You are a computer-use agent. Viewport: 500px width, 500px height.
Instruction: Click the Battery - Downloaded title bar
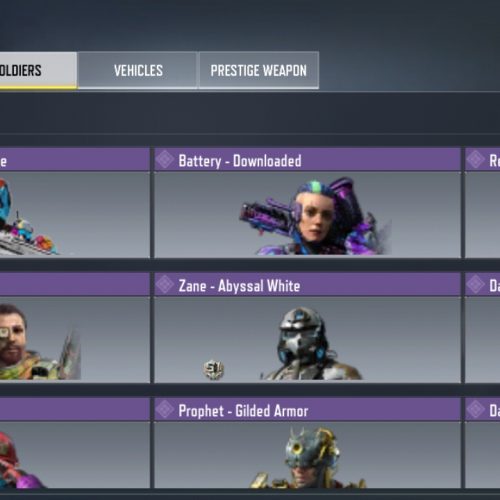(307, 160)
